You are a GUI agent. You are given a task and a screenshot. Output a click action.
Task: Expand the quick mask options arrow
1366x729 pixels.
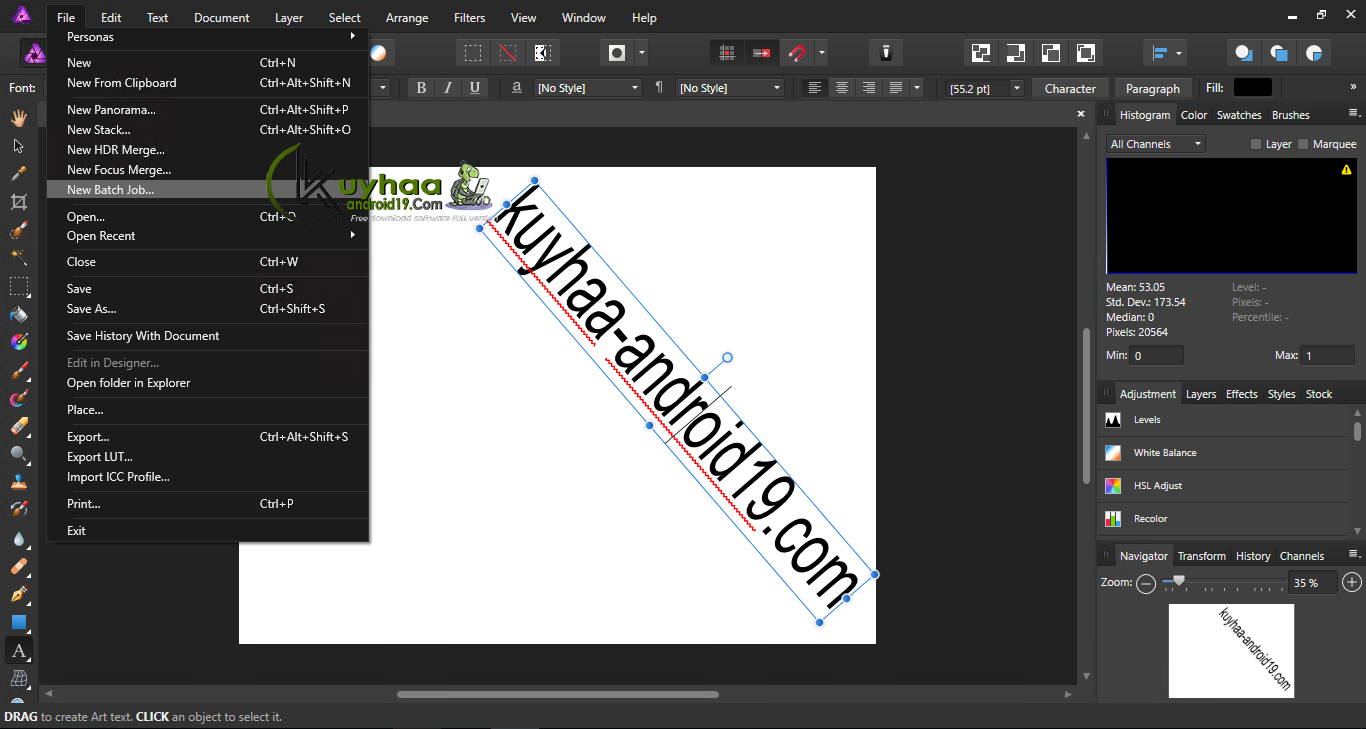[641, 53]
